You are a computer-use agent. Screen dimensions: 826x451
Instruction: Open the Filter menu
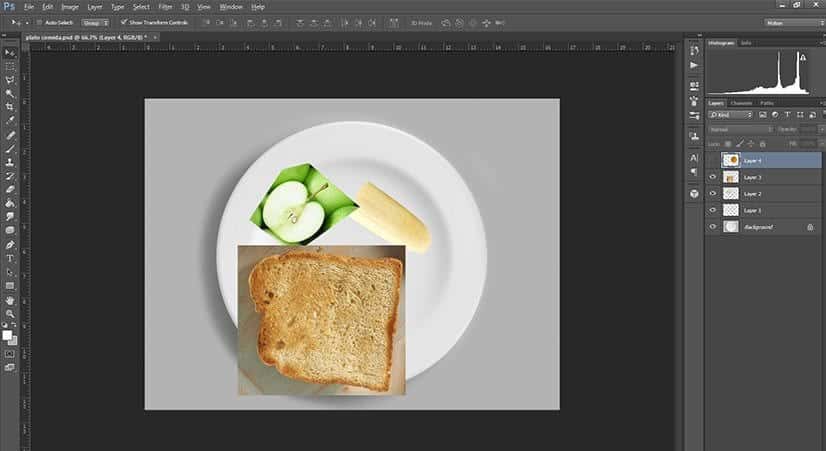pos(163,6)
